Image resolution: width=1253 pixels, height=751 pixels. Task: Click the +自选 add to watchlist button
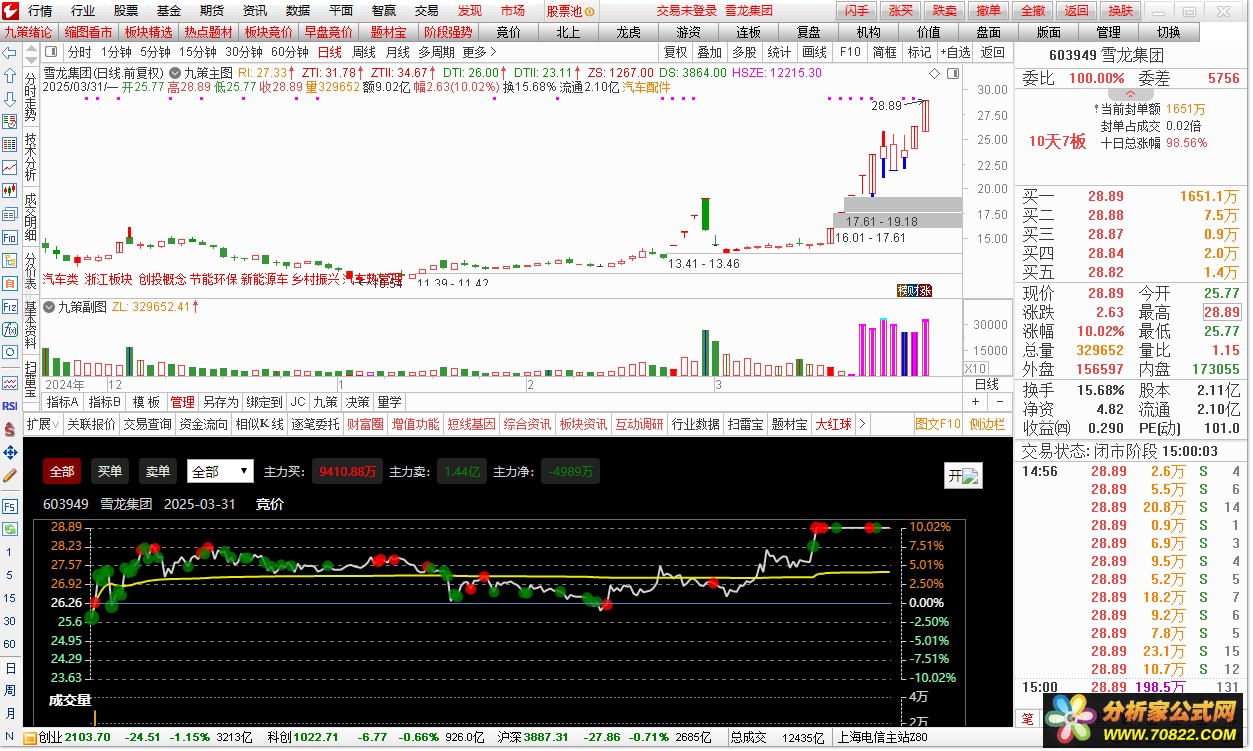[953, 52]
